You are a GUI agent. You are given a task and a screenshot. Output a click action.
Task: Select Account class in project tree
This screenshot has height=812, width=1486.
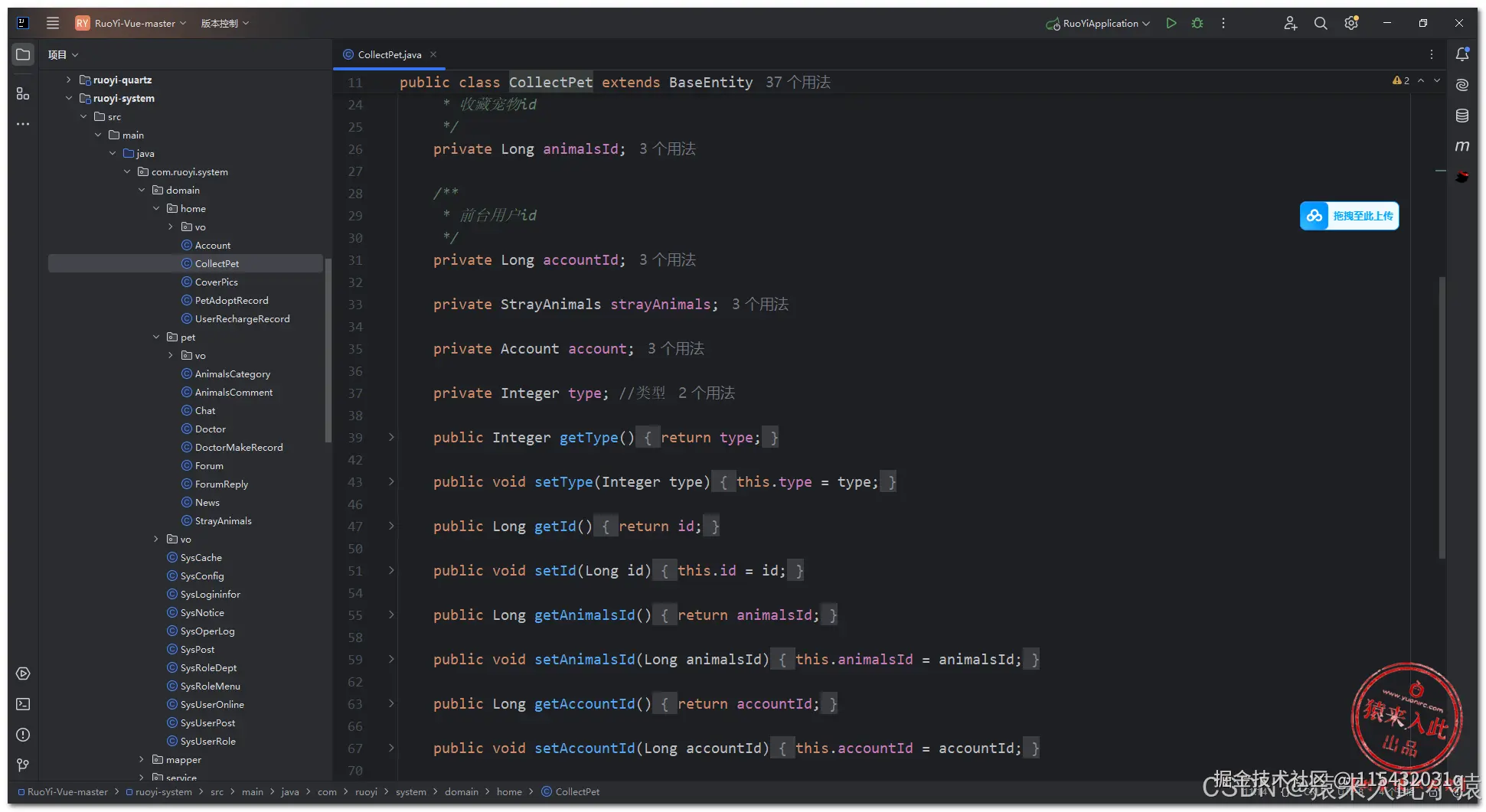(212, 245)
